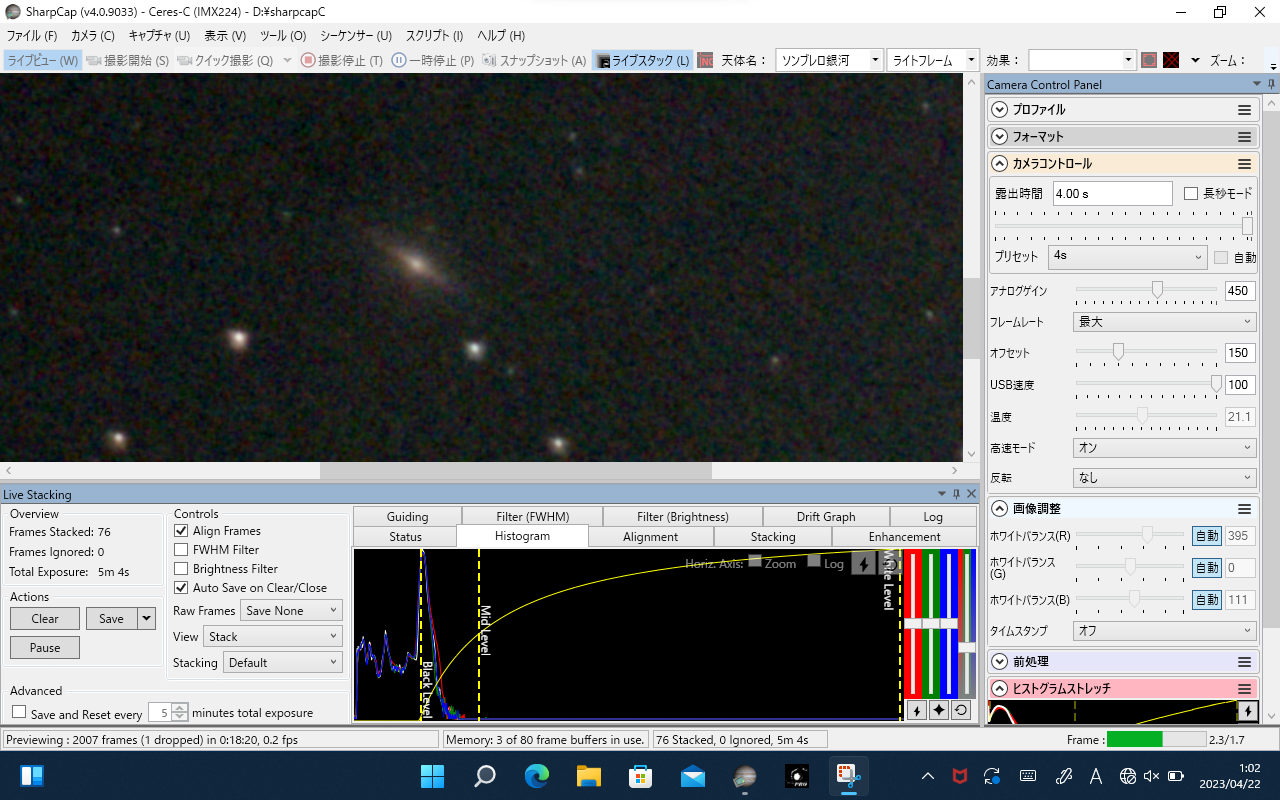This screenshot has height=800, width=1280.
Task: Click the Clear button in Live Stacking
Action: click(x=45, y=619)
